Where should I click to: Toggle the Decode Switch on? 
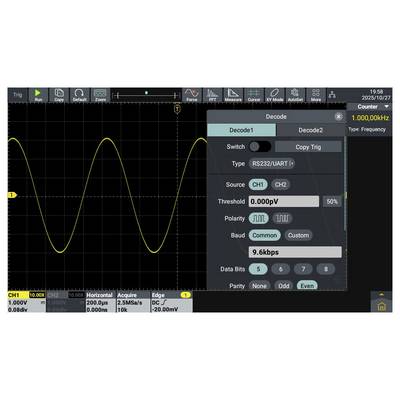tap(260, 147)
